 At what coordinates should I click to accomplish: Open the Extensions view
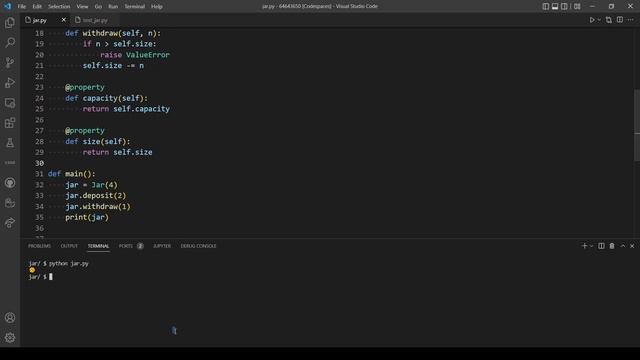tap(10, 123)
